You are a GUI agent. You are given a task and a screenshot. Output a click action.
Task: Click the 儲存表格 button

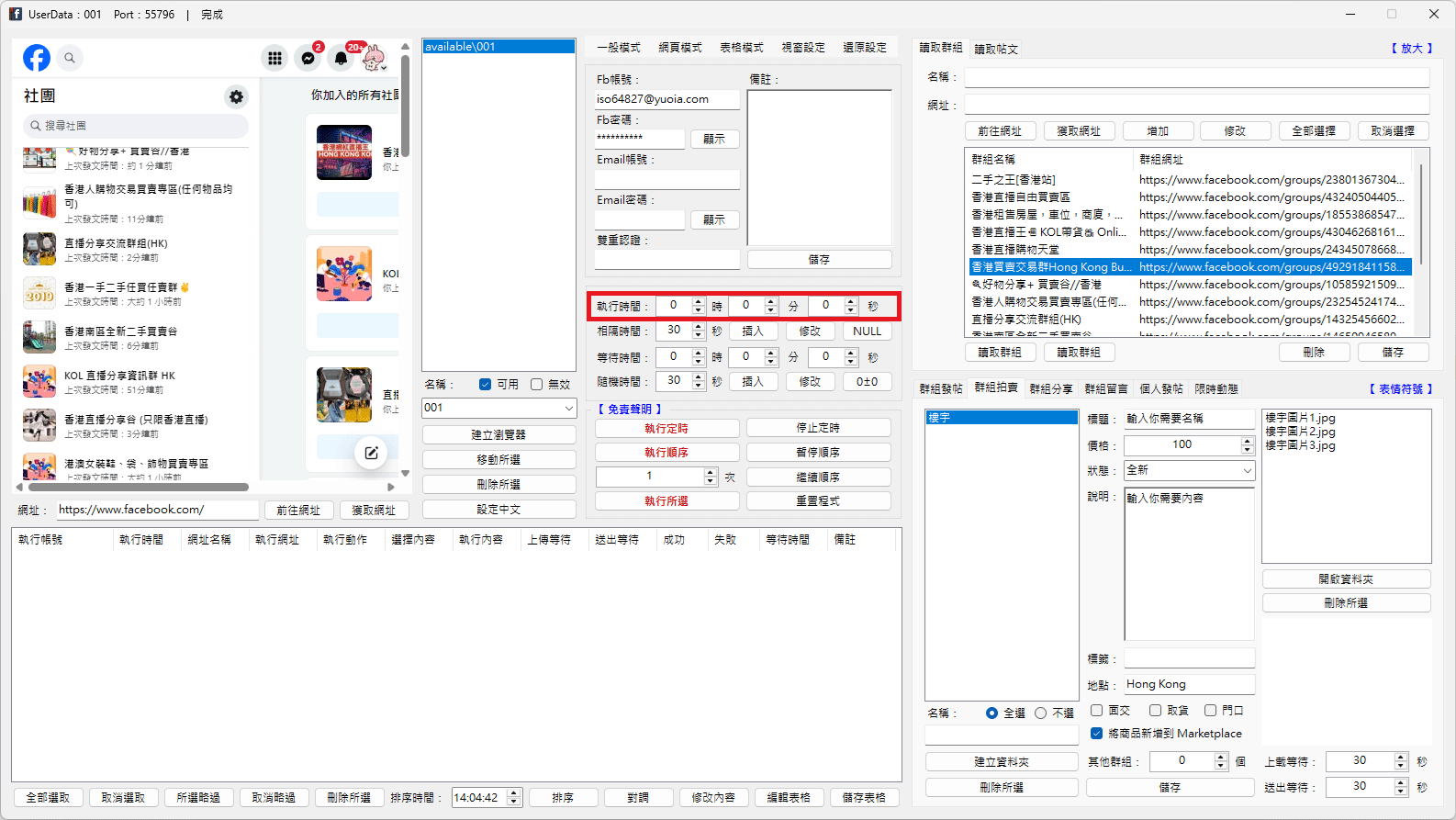[864, 798]
